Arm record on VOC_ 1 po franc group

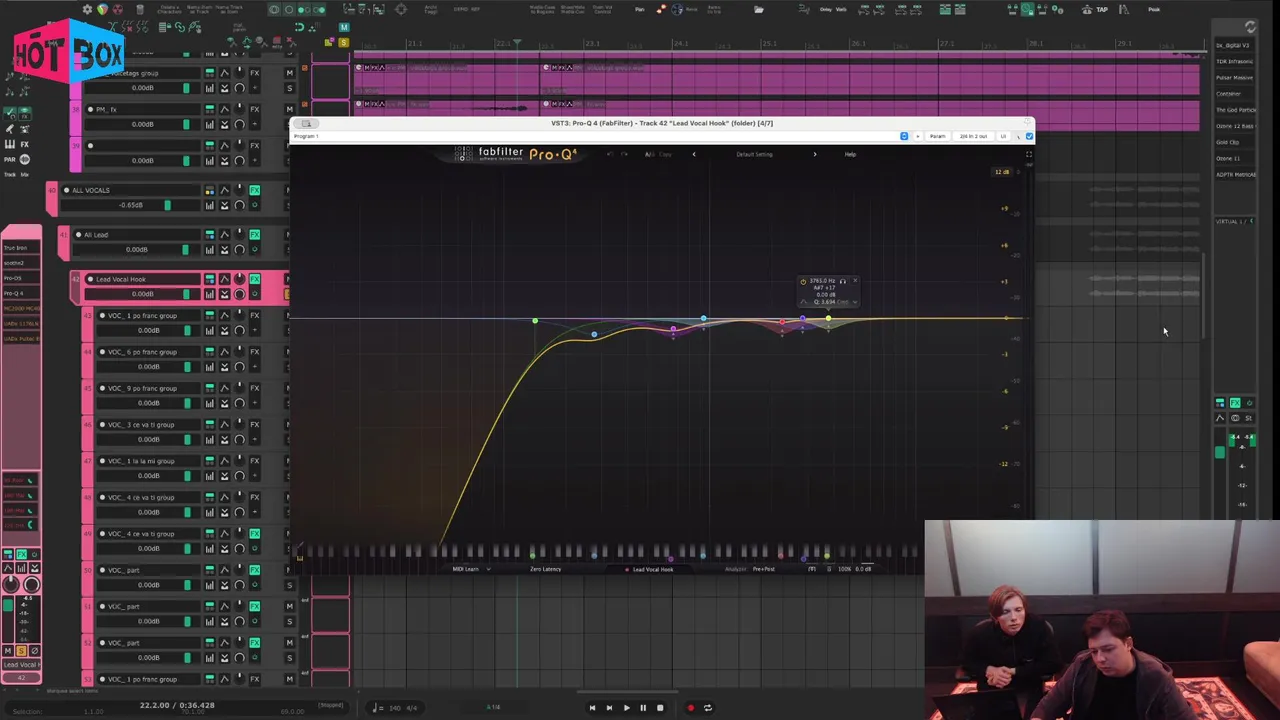[x=102, y=316]
